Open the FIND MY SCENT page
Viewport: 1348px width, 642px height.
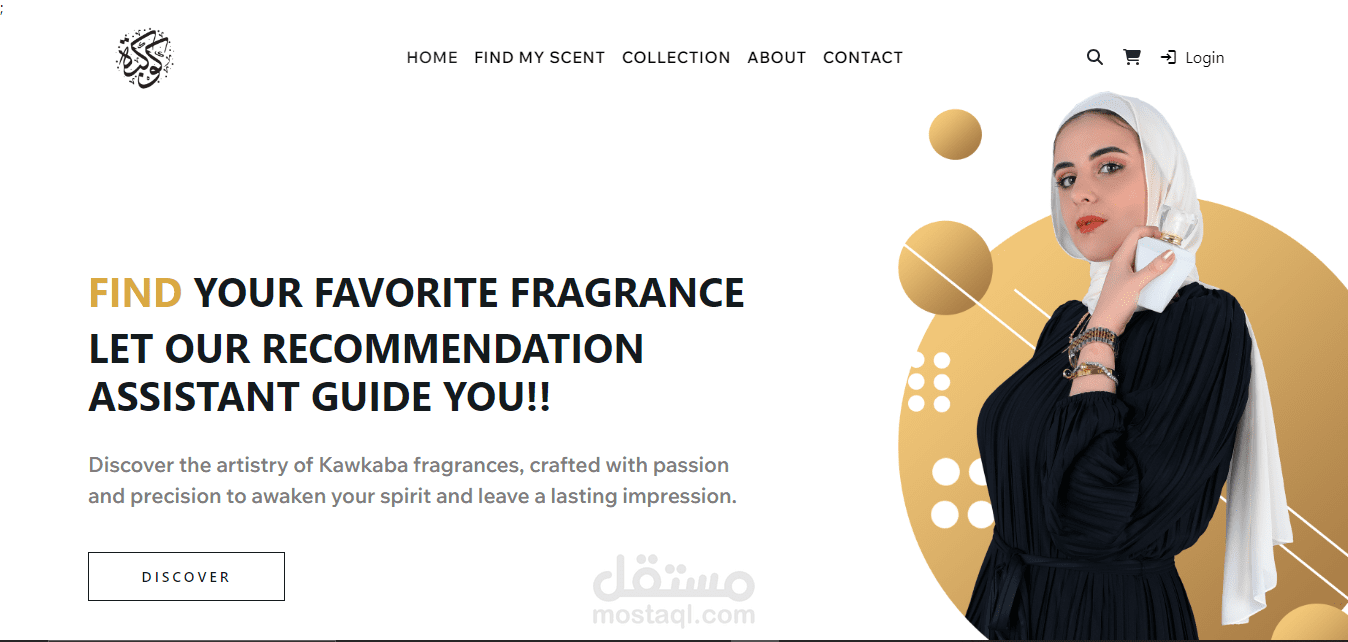pyautogui.click(x=540, y=58)
